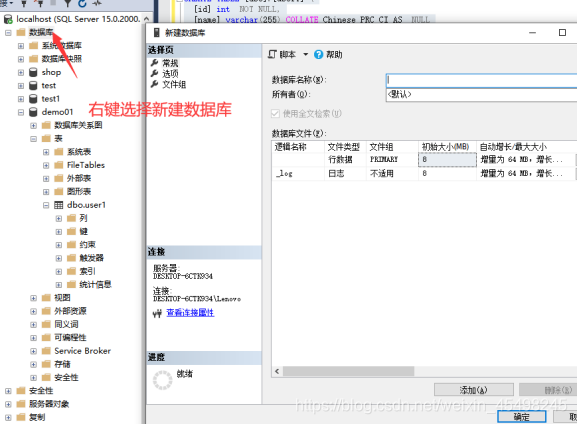577x424 pixels.
Task: Click the dbo.user1 table grid icon
Action: [59, 205]
